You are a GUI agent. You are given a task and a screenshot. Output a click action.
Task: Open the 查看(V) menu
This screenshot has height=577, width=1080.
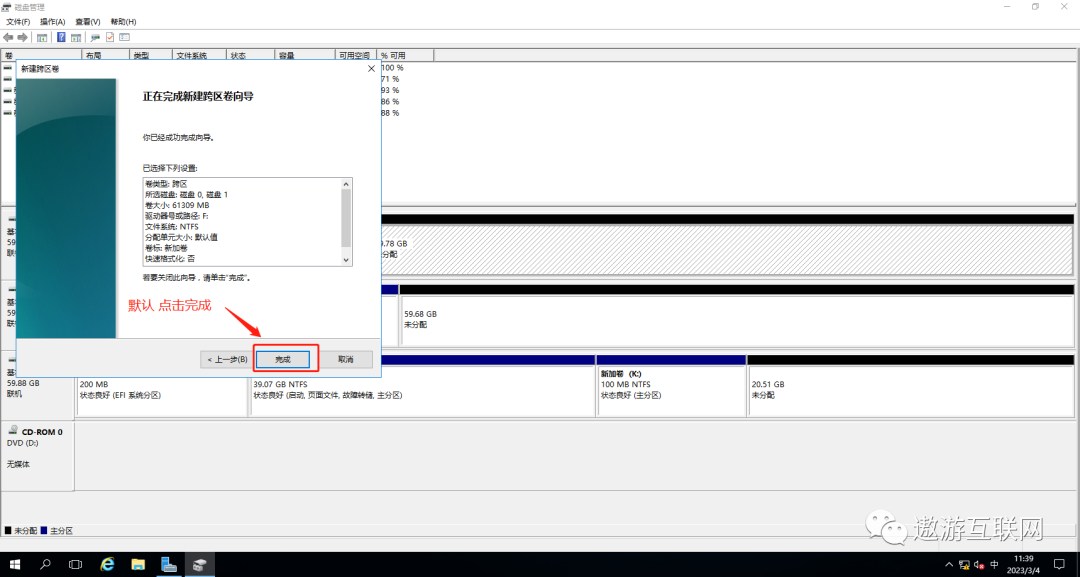pos(87,22)
